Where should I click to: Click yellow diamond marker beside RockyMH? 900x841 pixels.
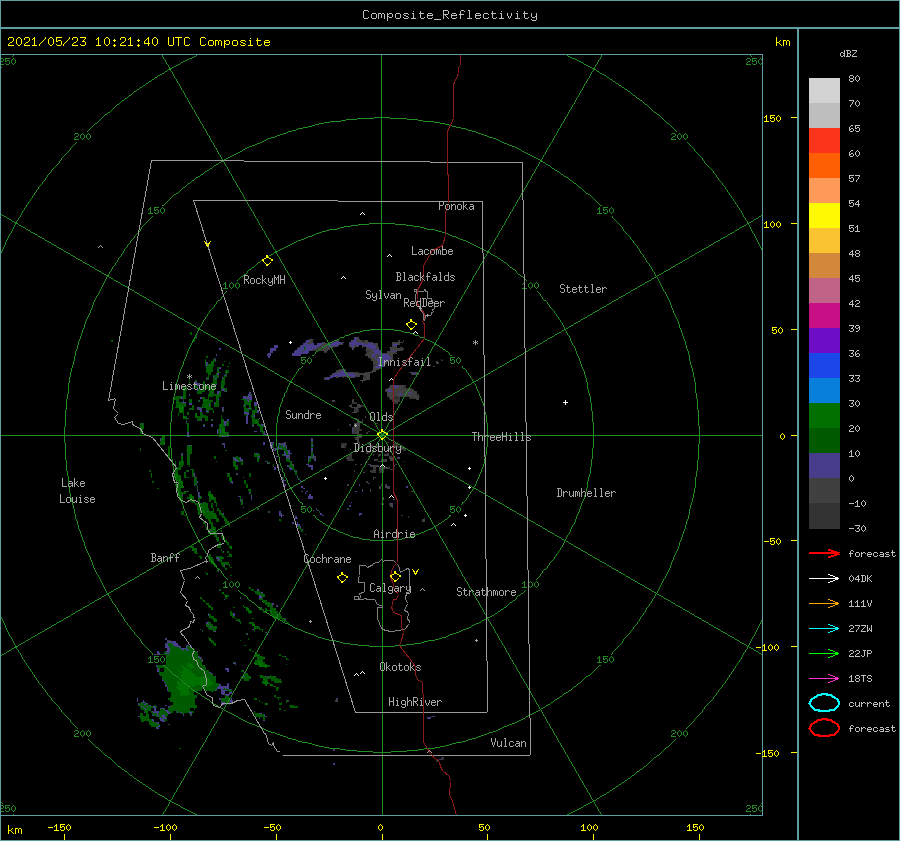pyautogui.click(x=267, y=261)
